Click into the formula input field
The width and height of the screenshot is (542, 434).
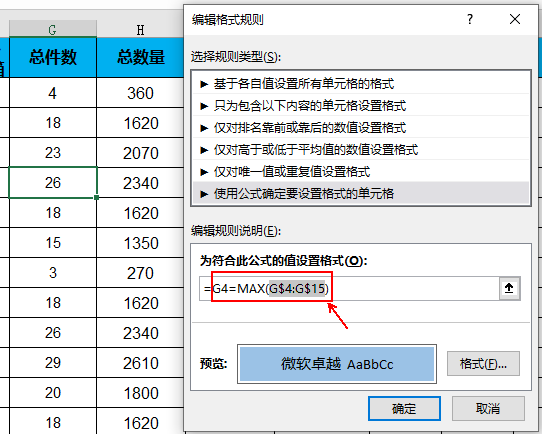349,288
